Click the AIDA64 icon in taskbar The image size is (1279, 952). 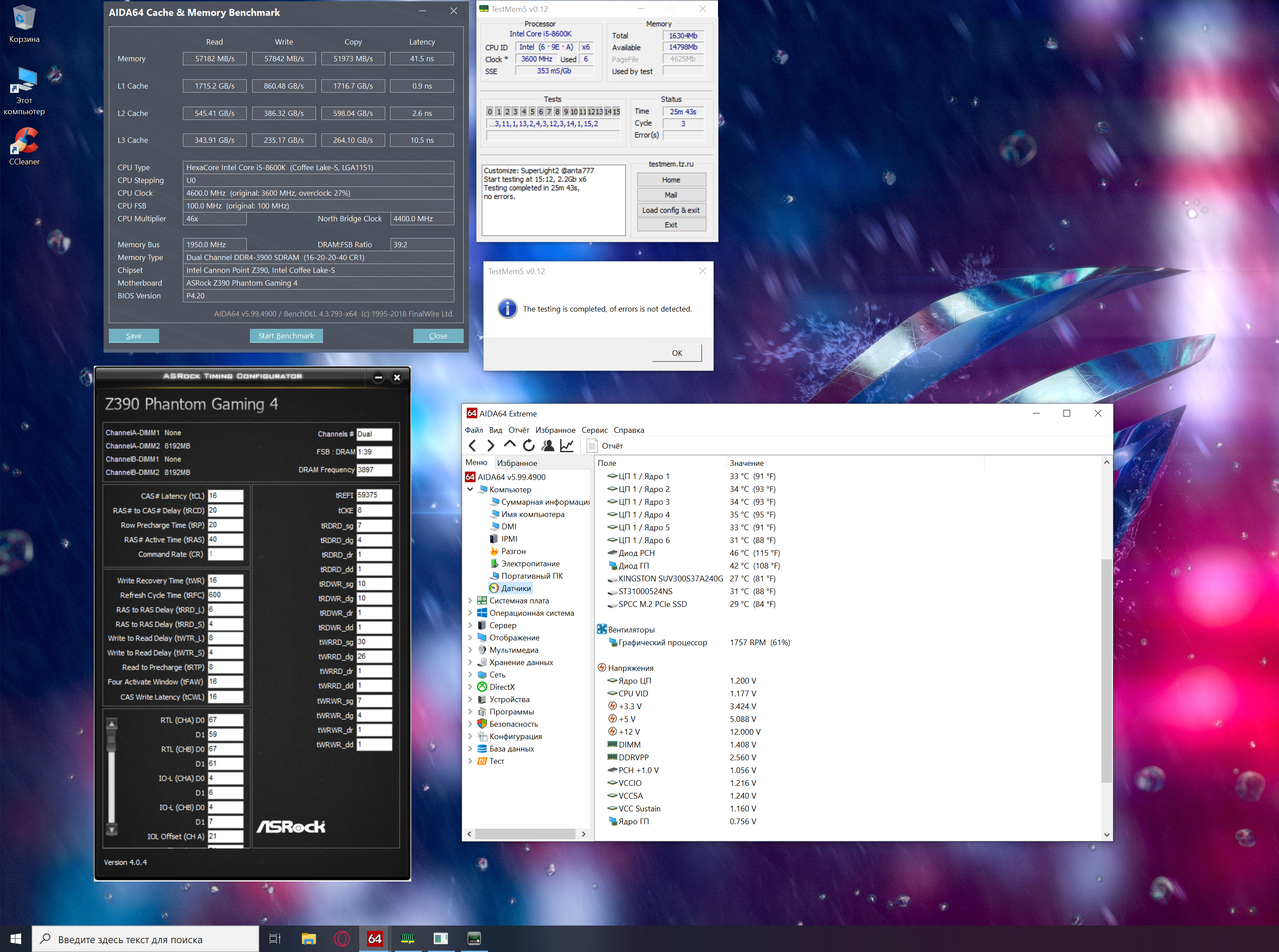pos(375,939)
